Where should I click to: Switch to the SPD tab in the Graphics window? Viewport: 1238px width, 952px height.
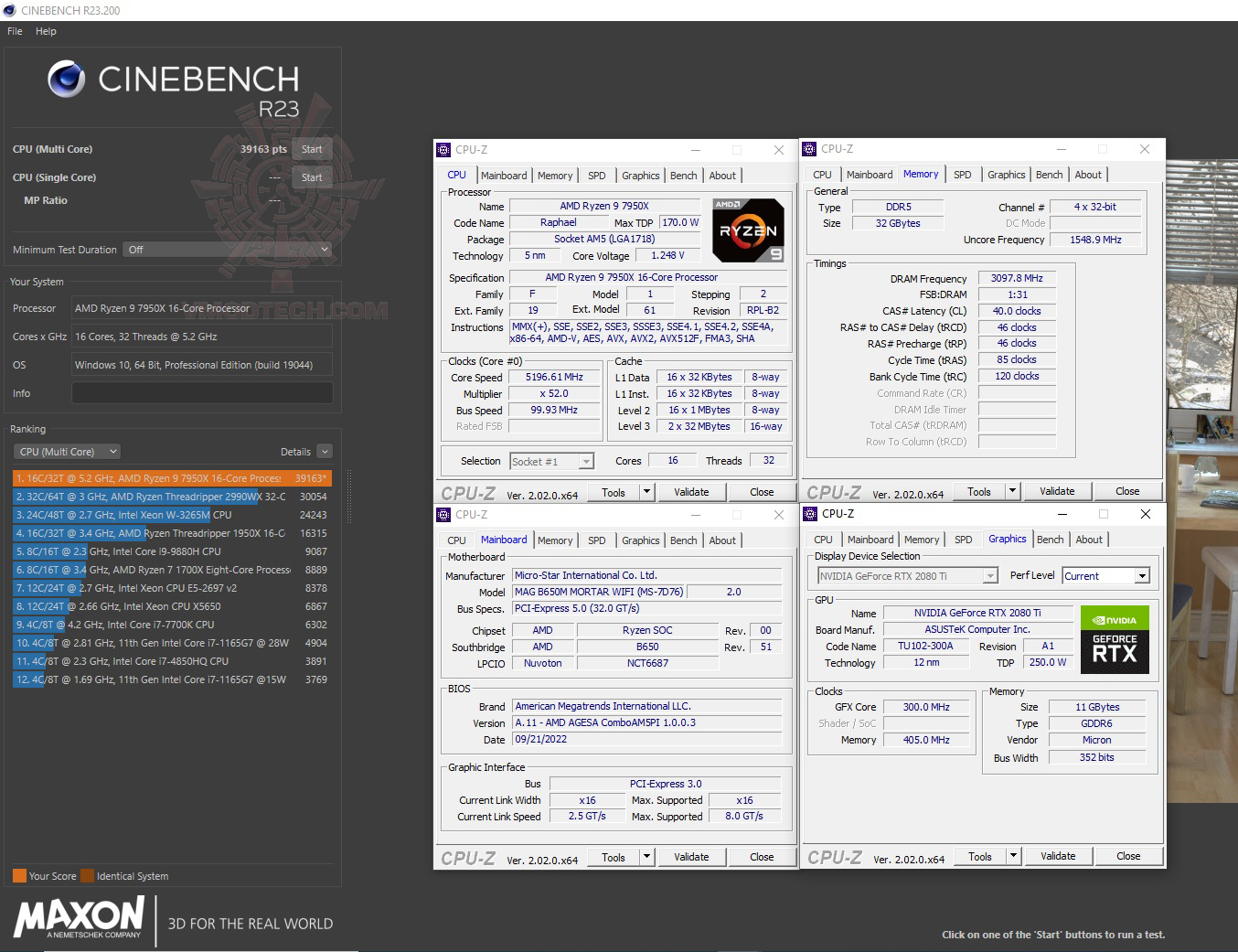[x=963, y=540]
